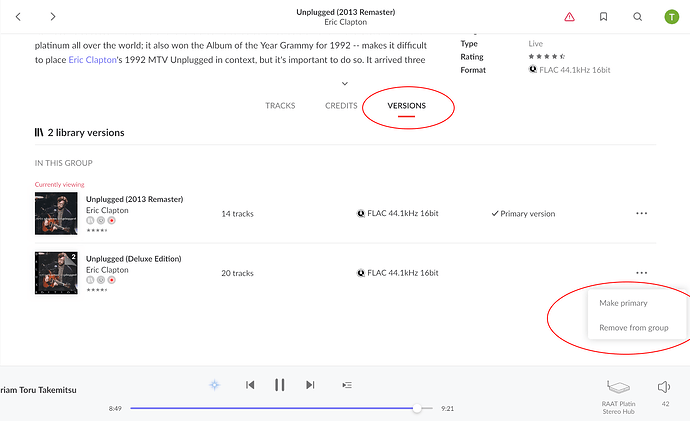The width and height of the screenshot is (690, 421).
Task: Click Eric Clapton under the Deluxe Edition
Action: coord(107,270)
